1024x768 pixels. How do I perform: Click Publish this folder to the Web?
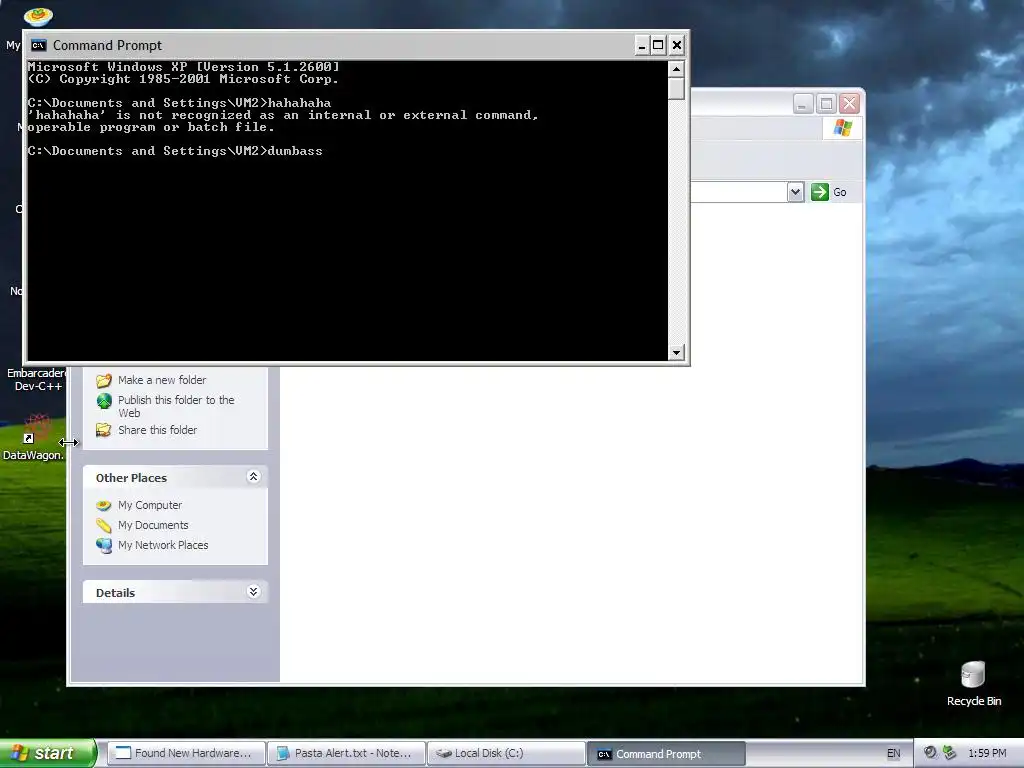point(176,406)
